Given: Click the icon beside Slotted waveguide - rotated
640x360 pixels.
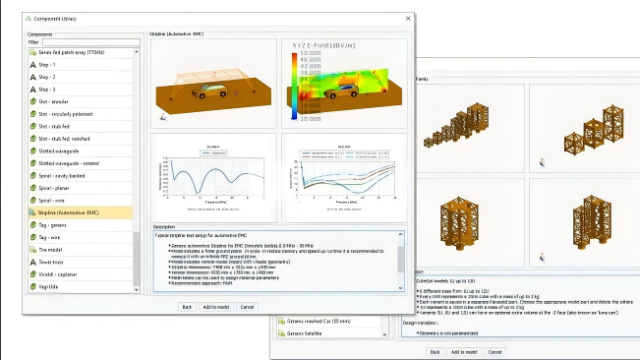Looking at the screenshot, I should [x=33, y=163].
